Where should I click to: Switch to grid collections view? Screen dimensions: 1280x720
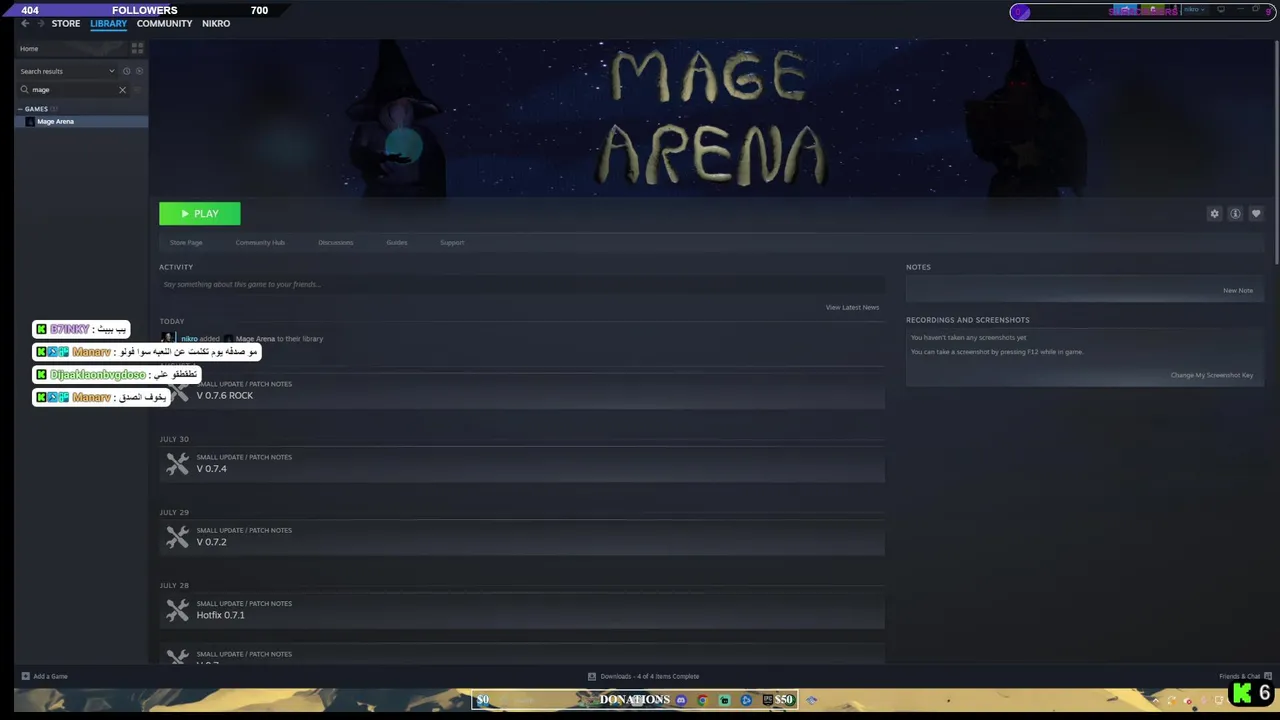pos(137,48)
